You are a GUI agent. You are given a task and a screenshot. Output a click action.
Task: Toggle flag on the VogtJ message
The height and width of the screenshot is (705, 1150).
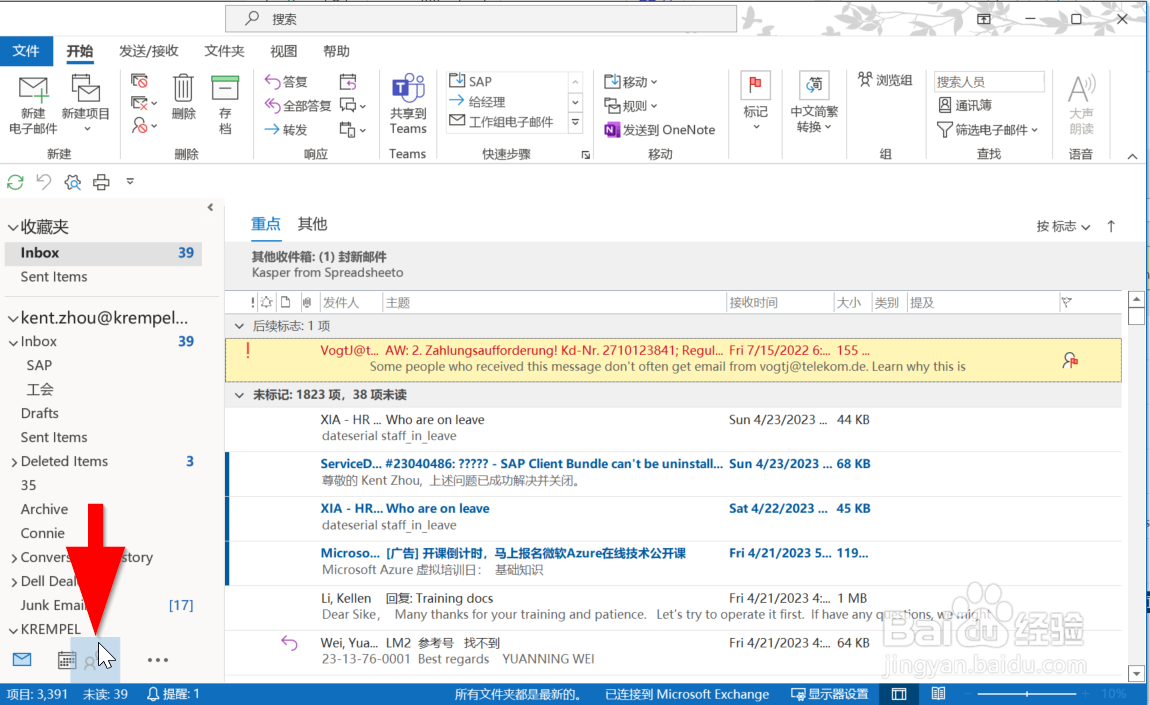point(1070,360)
